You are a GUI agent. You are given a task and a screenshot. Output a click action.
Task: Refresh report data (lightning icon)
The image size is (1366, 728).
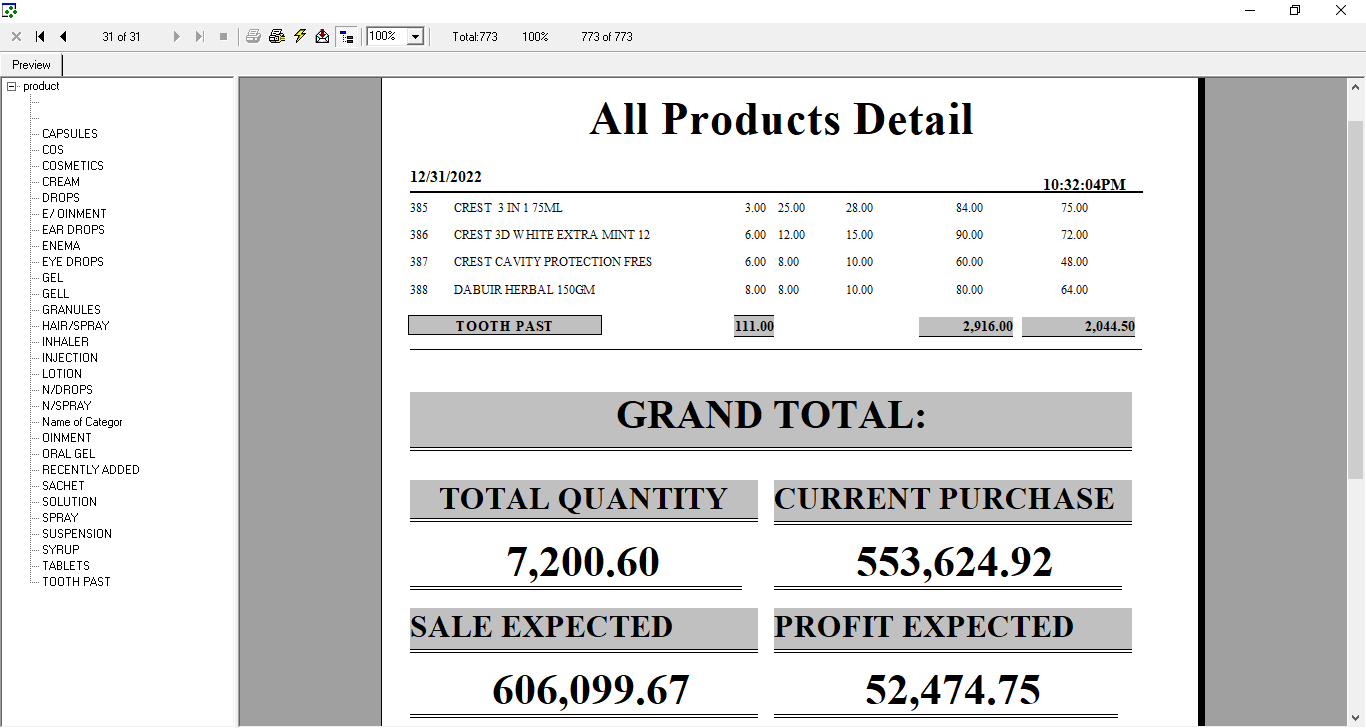[300, 37]
